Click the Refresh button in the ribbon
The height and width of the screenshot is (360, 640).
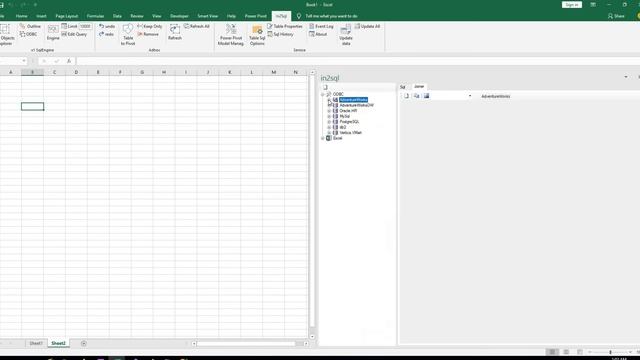(x=175, y=32)
